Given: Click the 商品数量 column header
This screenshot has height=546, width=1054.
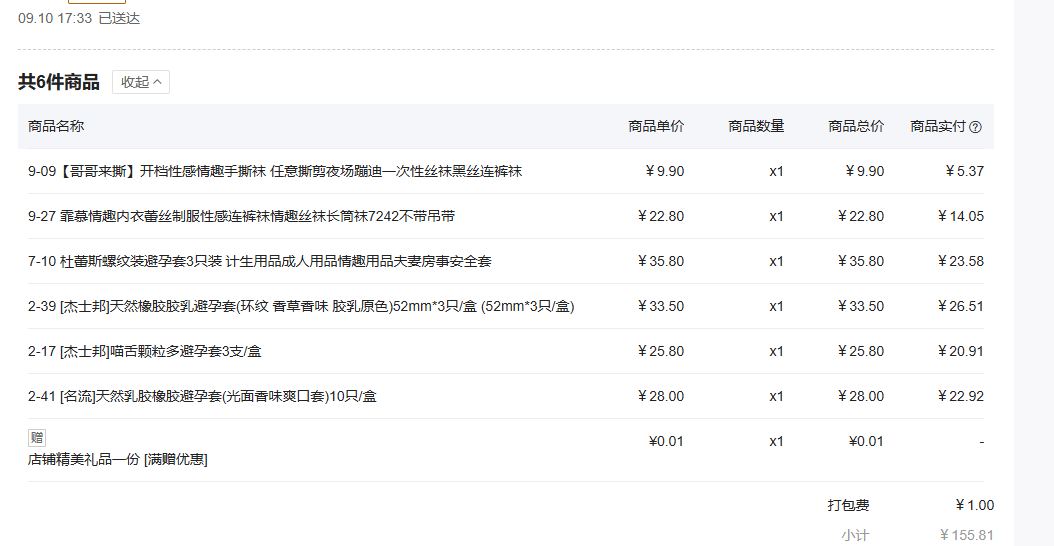Looking at the screenshot, I should click(x=756, y=126).
